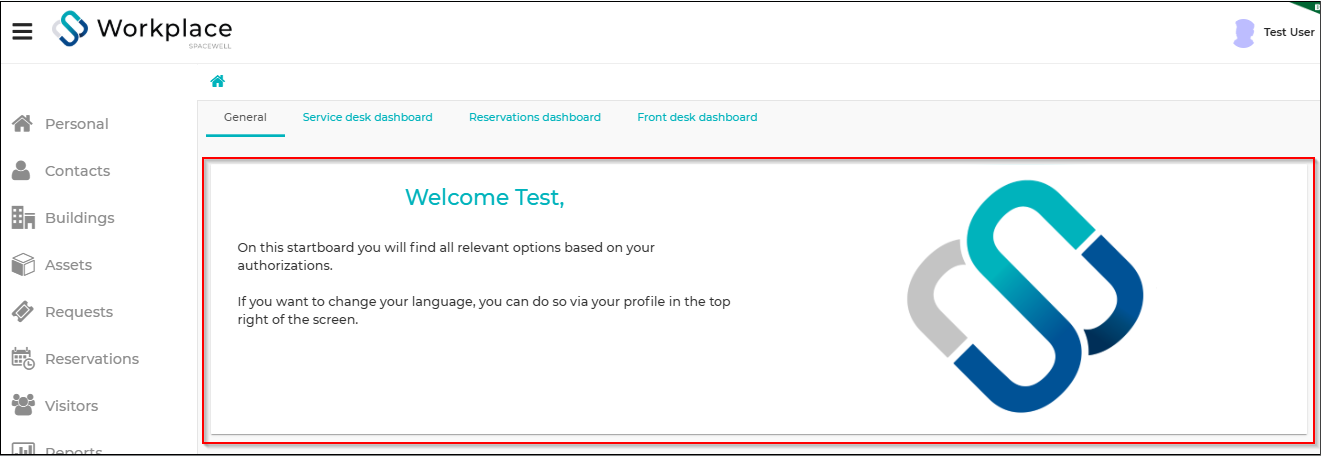Open the Reports sidebar item
This screenshot has width=1321, height=457.
coord(72,450)
